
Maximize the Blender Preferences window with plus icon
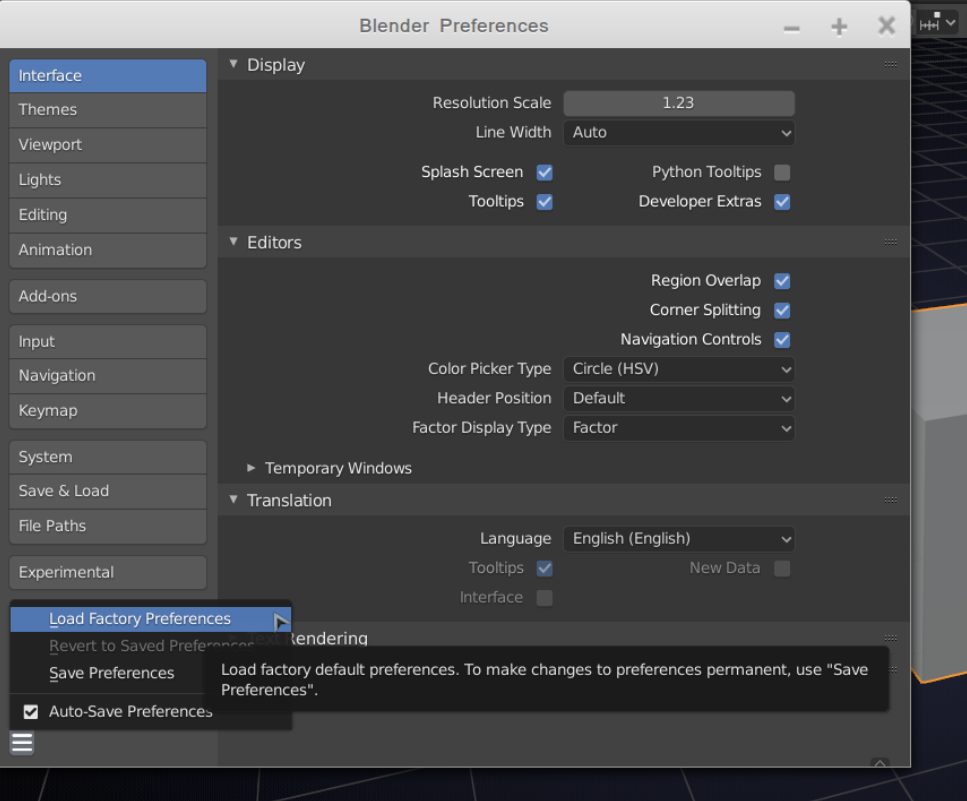click(x=839, y=27)
